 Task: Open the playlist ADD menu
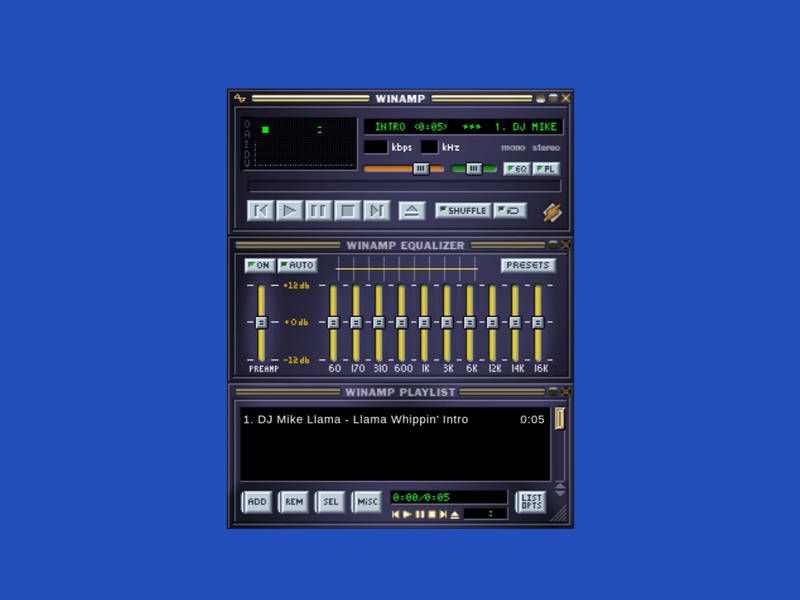pos(257,501)
